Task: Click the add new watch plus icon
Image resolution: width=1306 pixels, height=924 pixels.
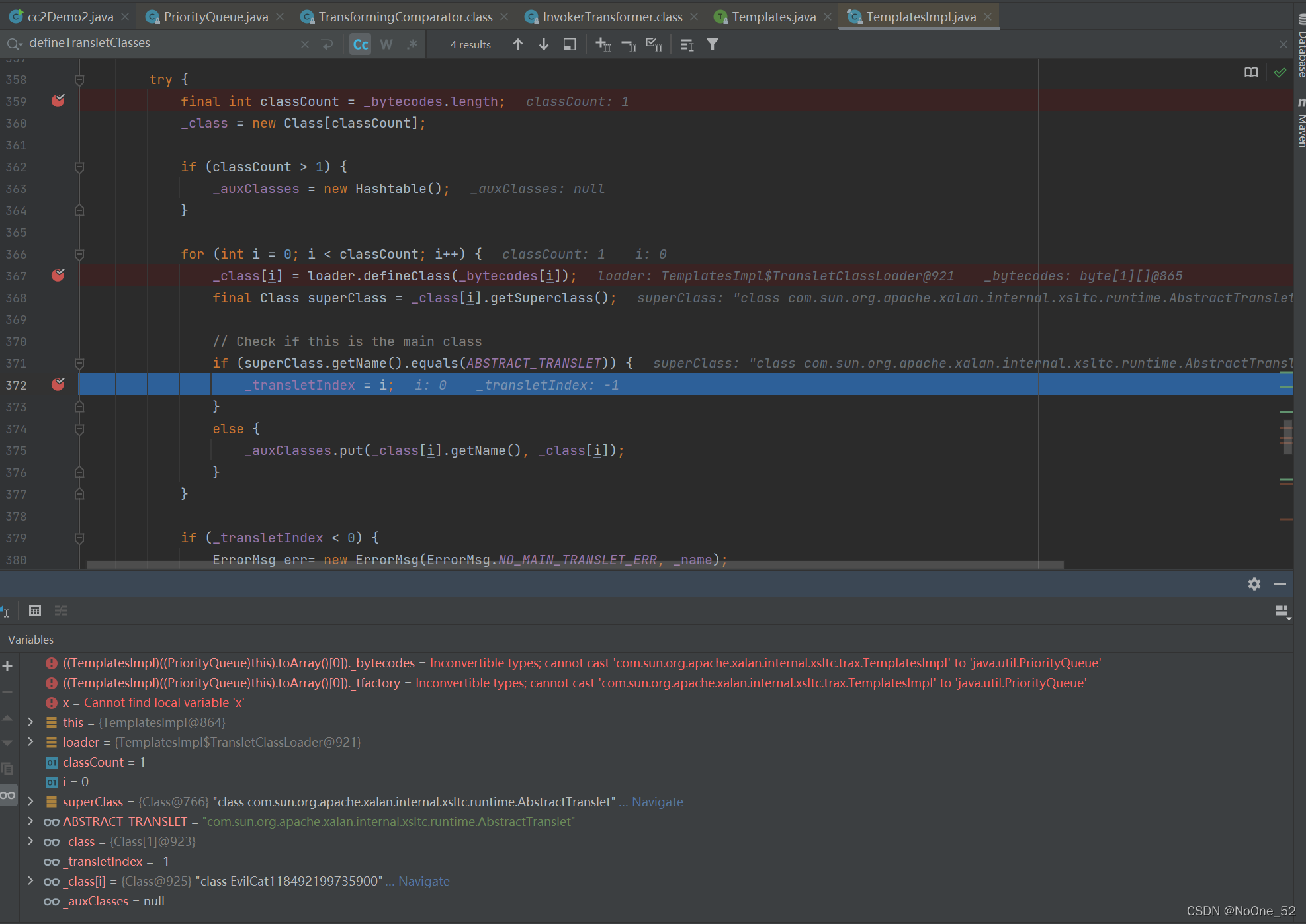Action: (8, 666)
